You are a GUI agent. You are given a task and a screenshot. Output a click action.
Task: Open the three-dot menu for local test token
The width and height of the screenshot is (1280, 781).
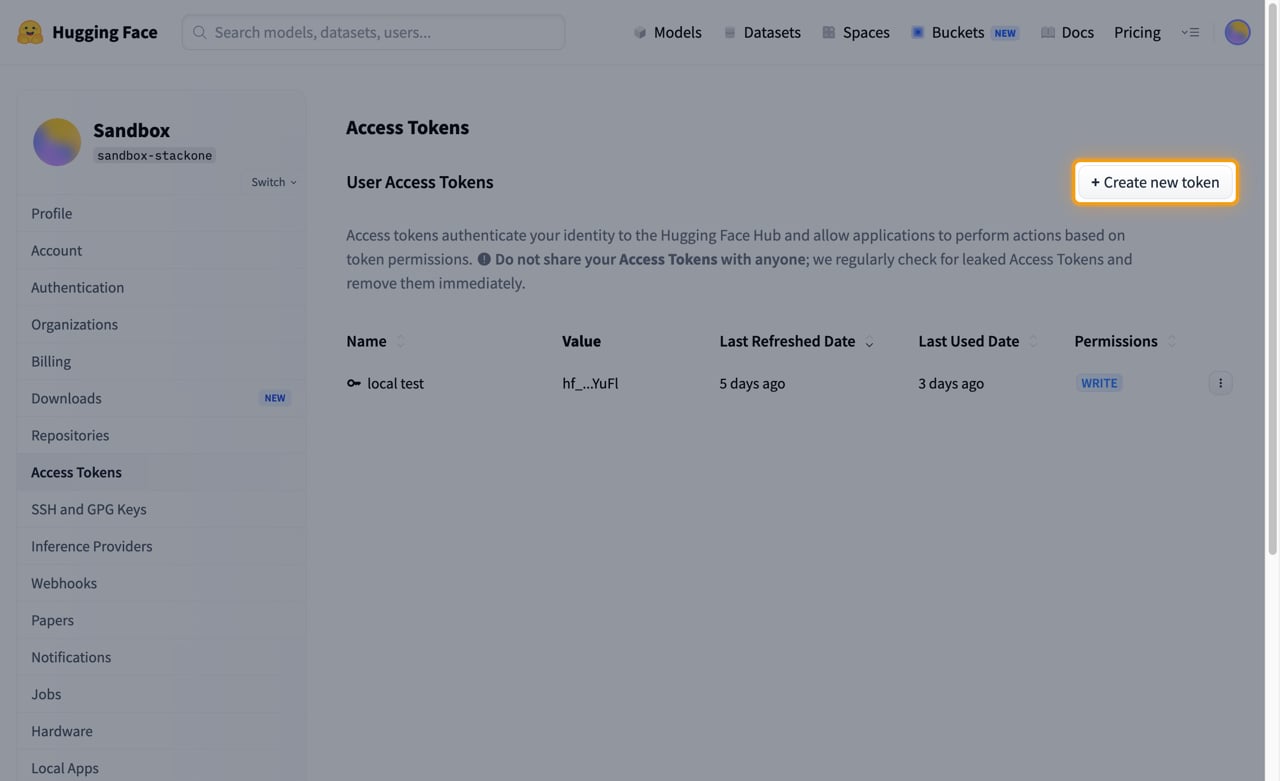click(1220, 383)
